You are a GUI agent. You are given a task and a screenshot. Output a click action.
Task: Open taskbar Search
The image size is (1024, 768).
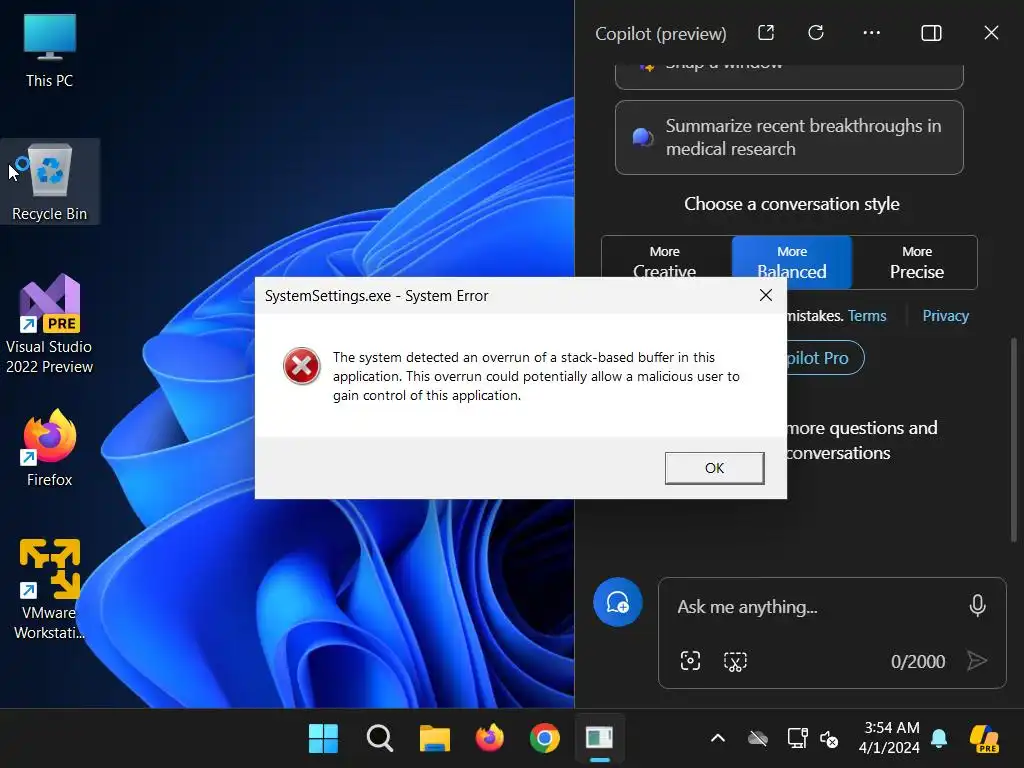(x=379, y=739)
